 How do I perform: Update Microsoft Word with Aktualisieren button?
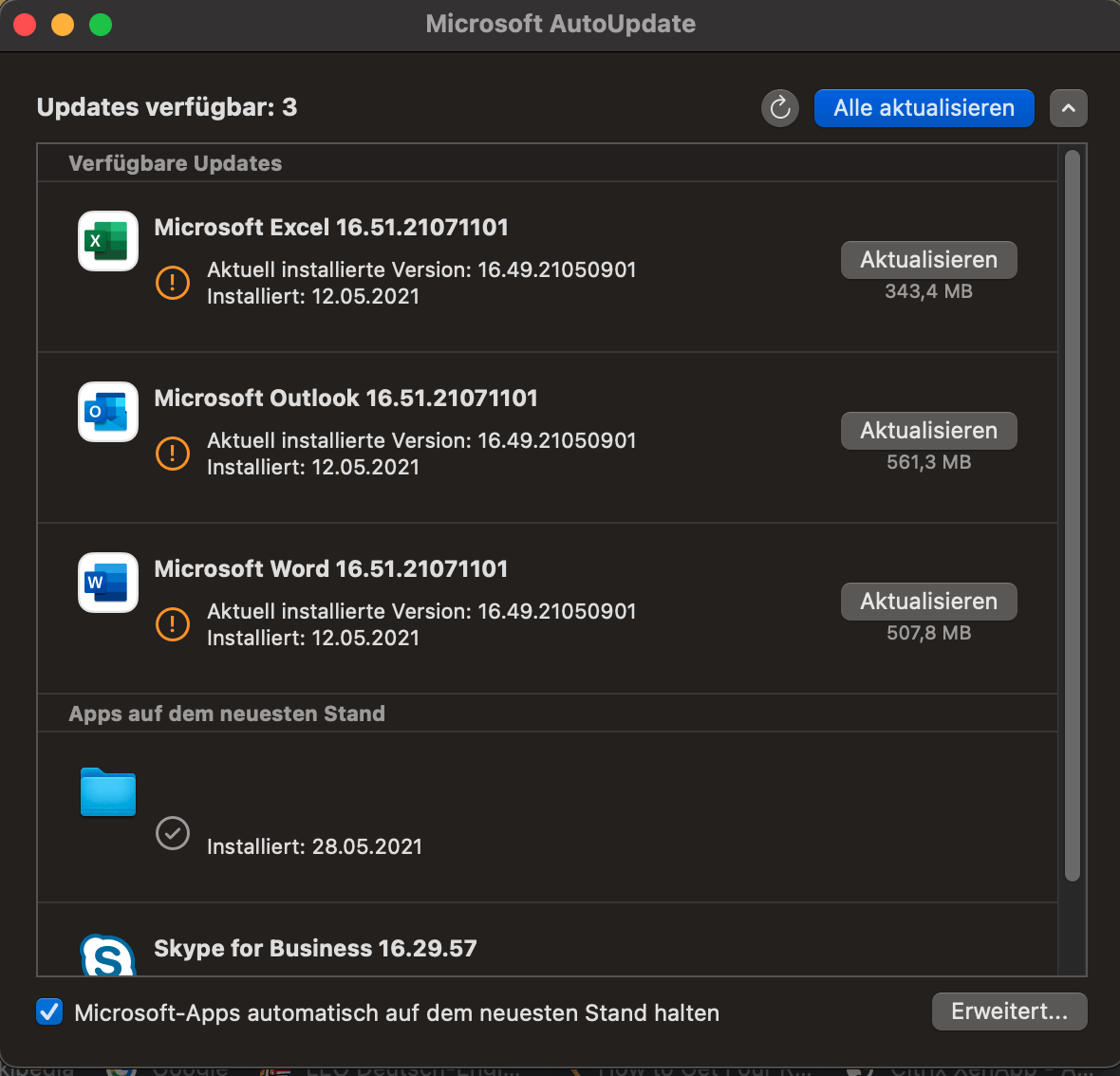coord(928,602)
